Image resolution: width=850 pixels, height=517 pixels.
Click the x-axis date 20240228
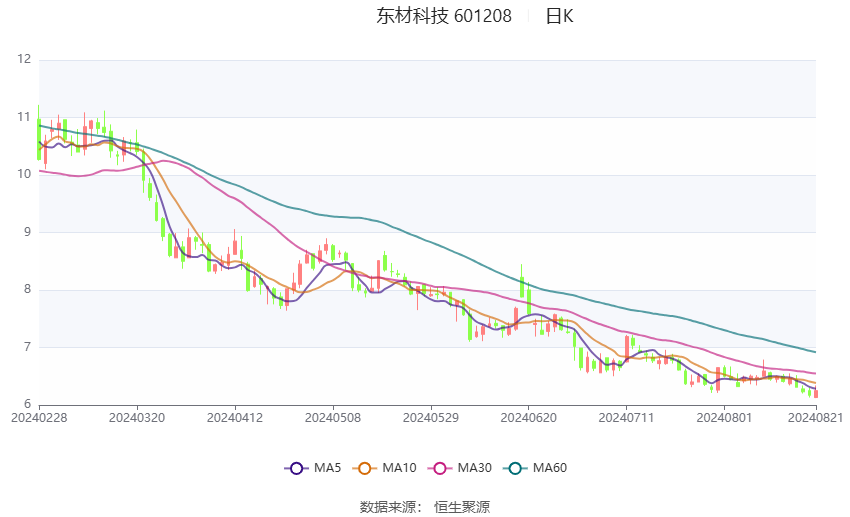point(39,418)
